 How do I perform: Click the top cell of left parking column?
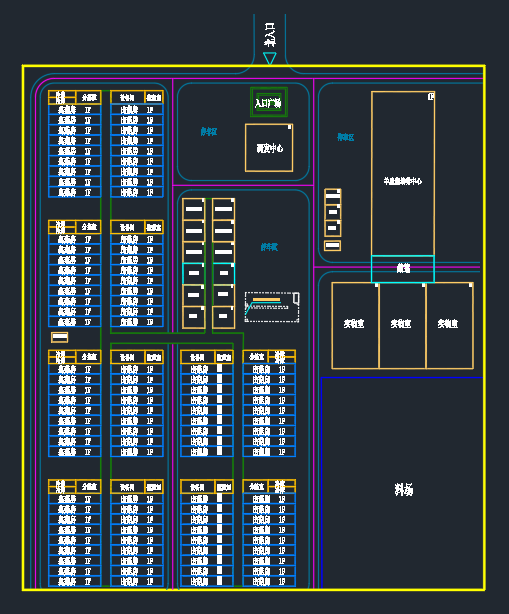(193, 209)
